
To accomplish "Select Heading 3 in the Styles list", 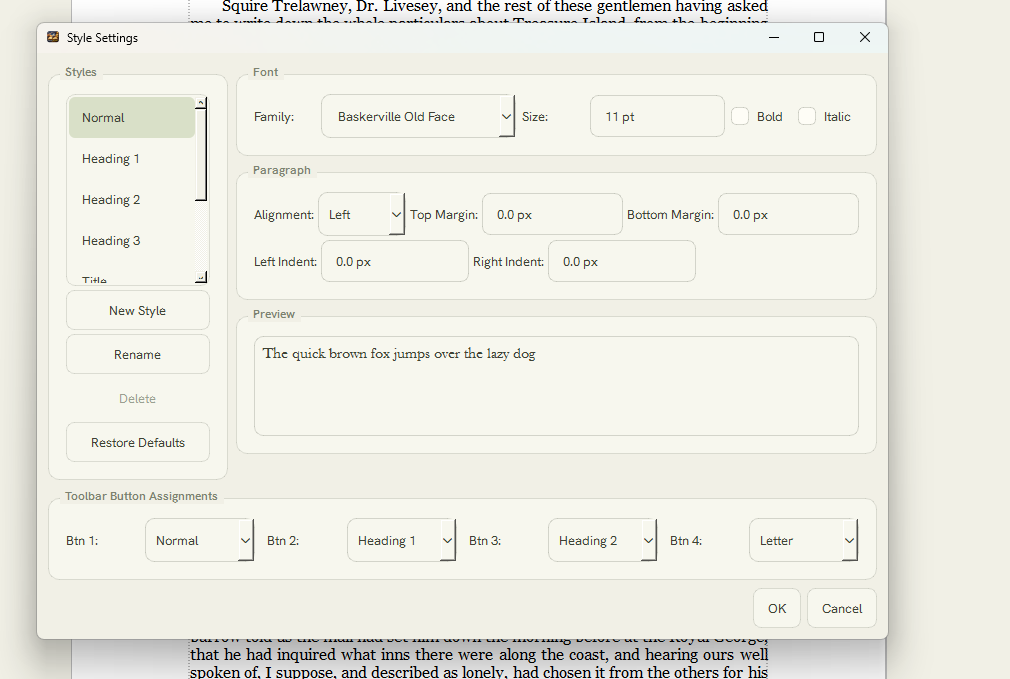I will click(x=132, y=240).
